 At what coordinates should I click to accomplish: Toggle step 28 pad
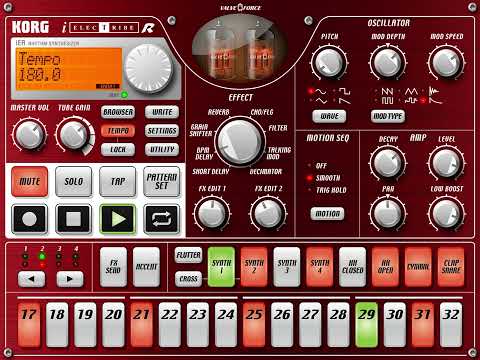point(339,325)
